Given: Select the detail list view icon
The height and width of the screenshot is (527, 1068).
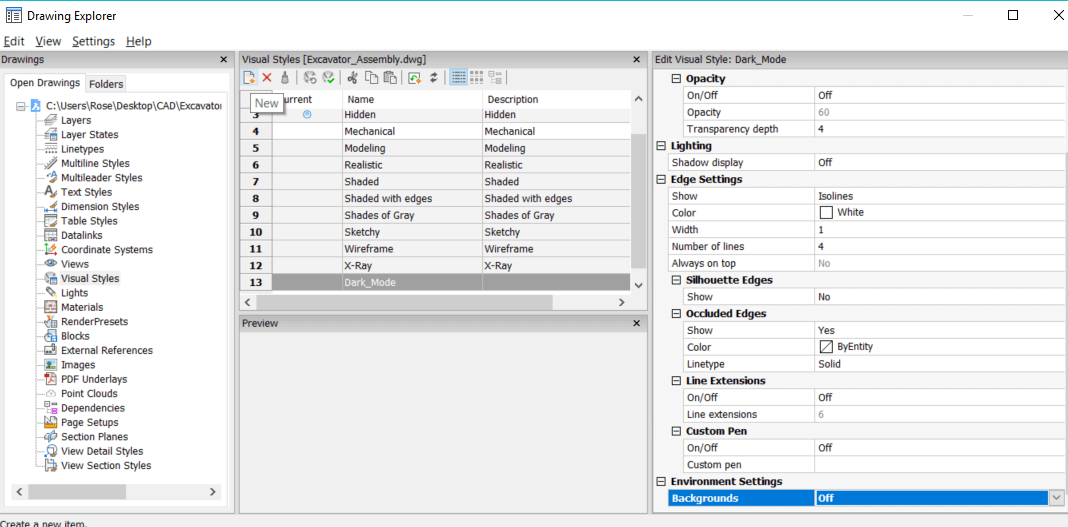Looking at the screenshot, I should coord(459,78).
